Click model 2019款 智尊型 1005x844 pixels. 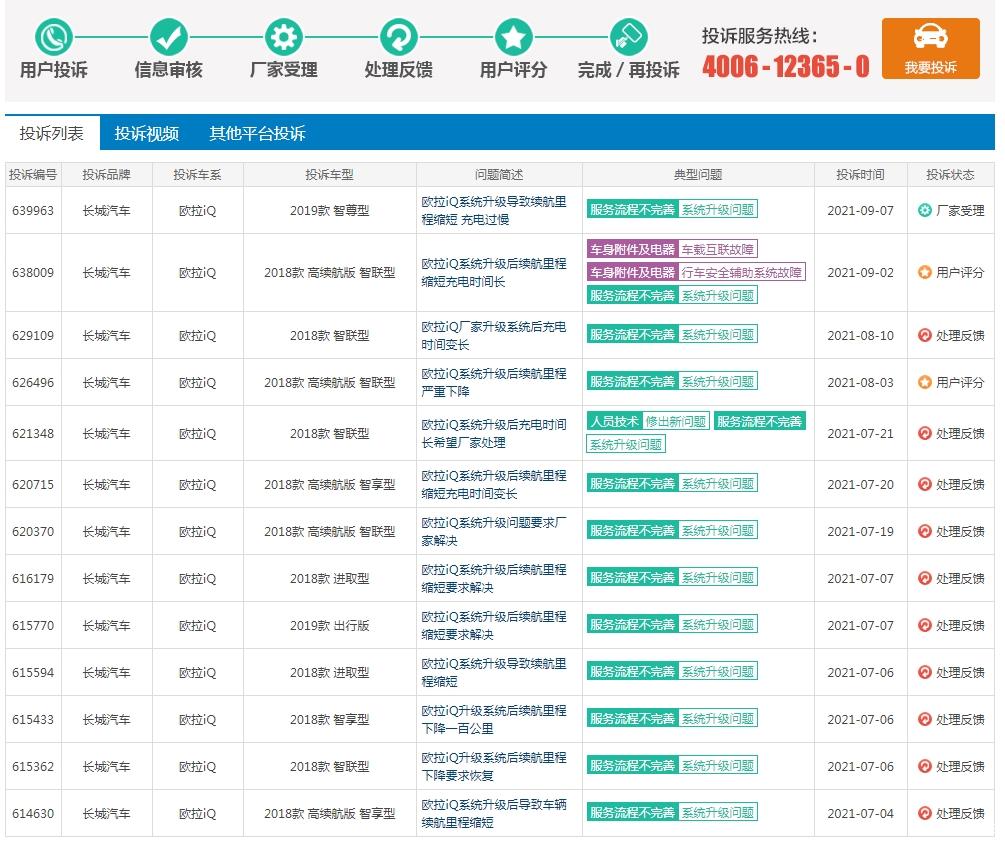coord(329,210)
